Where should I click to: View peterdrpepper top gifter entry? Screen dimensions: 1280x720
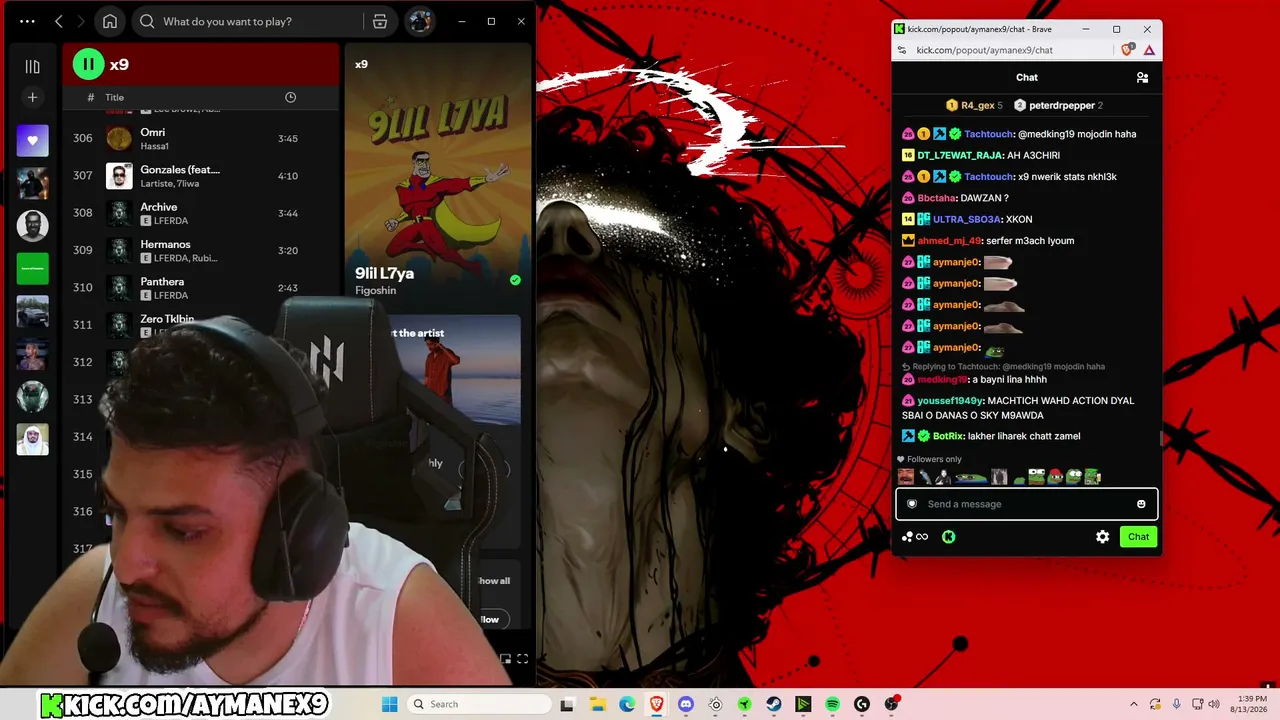pyautogui.click(x=1058, y=105)
